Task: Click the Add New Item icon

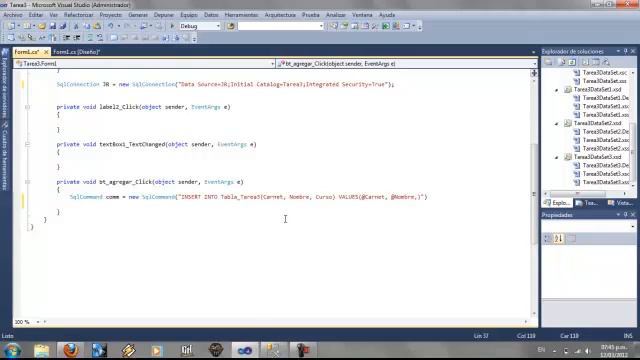Action: point(27,26)
